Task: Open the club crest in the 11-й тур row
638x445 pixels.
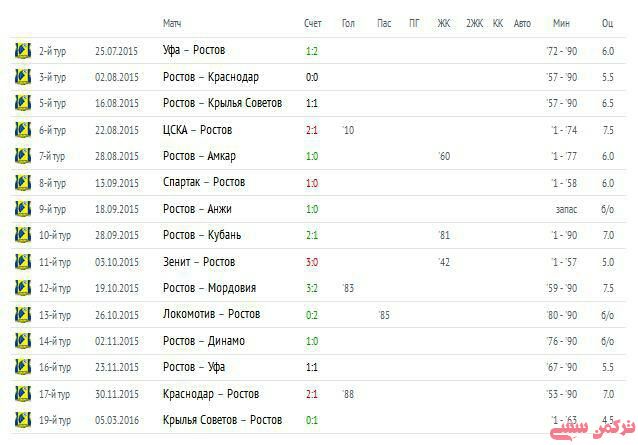Action: click(23, 261)
